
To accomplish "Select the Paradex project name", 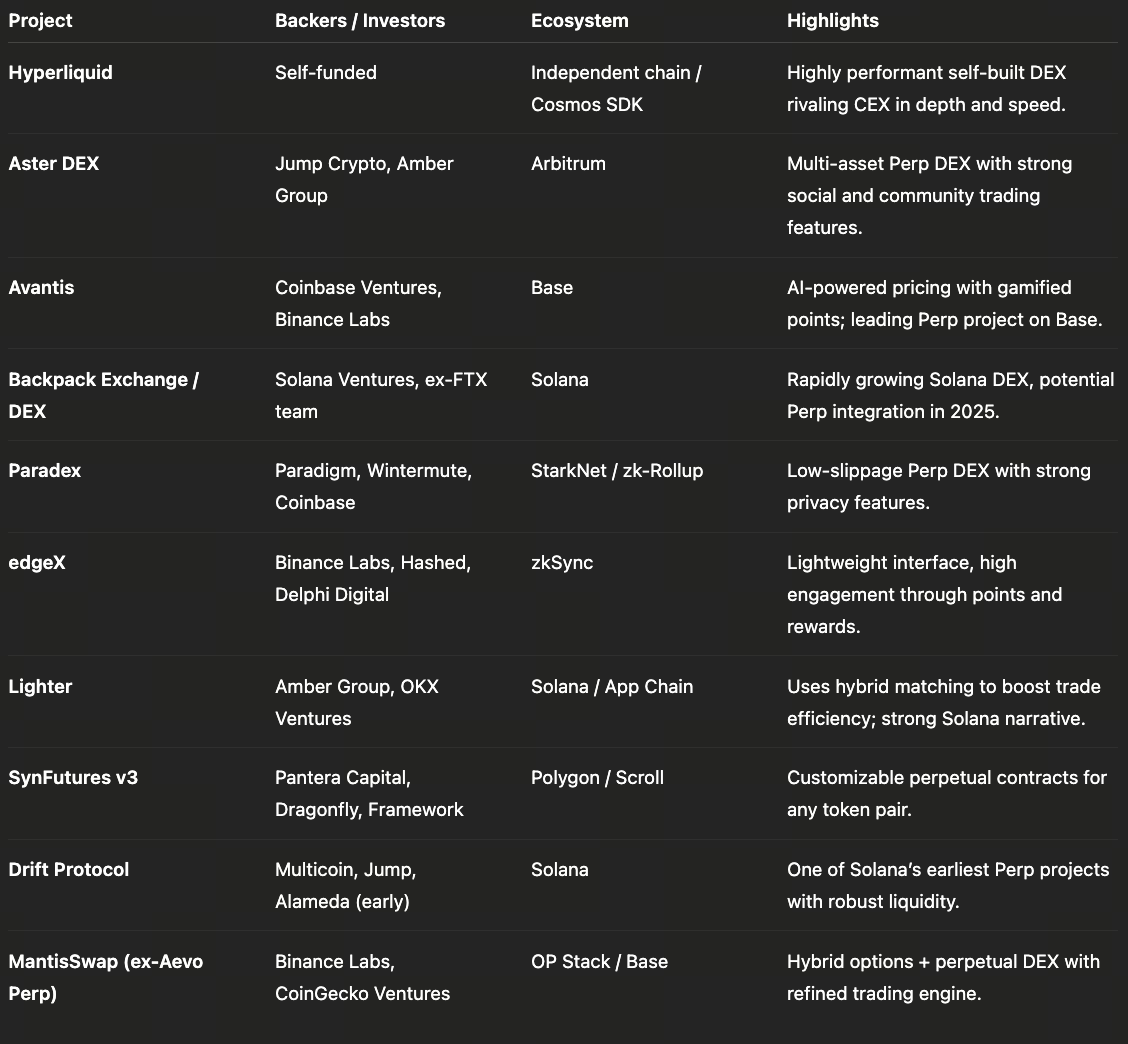I will click(45, 470).
